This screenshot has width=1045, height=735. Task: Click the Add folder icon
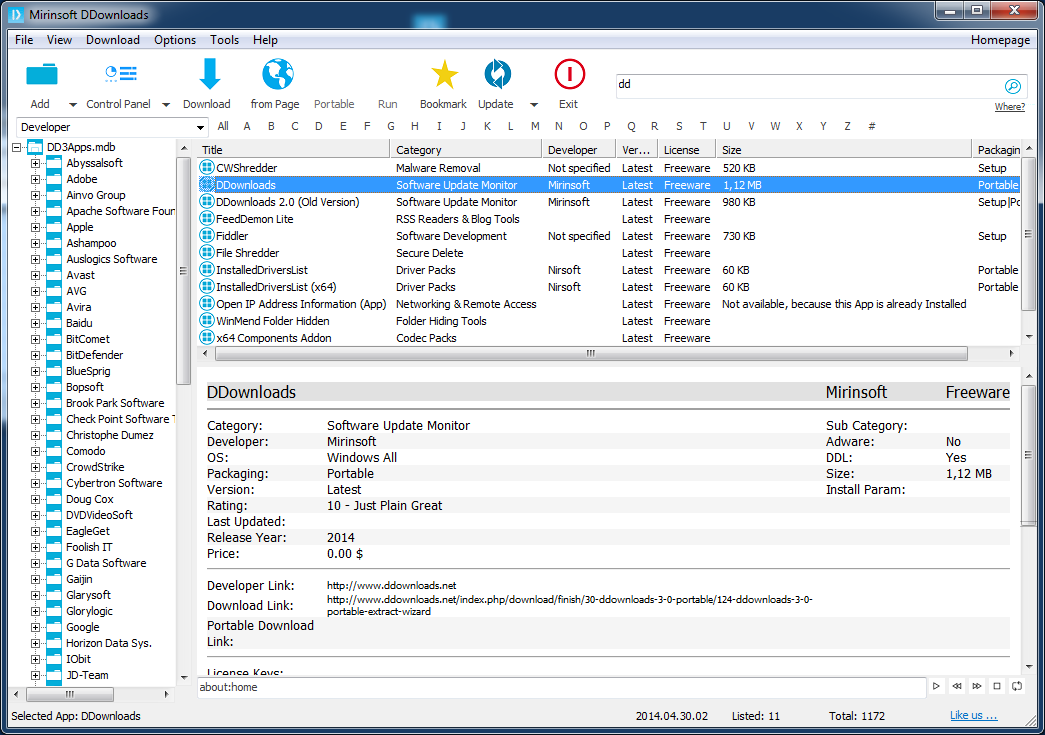tap(41, 74)
